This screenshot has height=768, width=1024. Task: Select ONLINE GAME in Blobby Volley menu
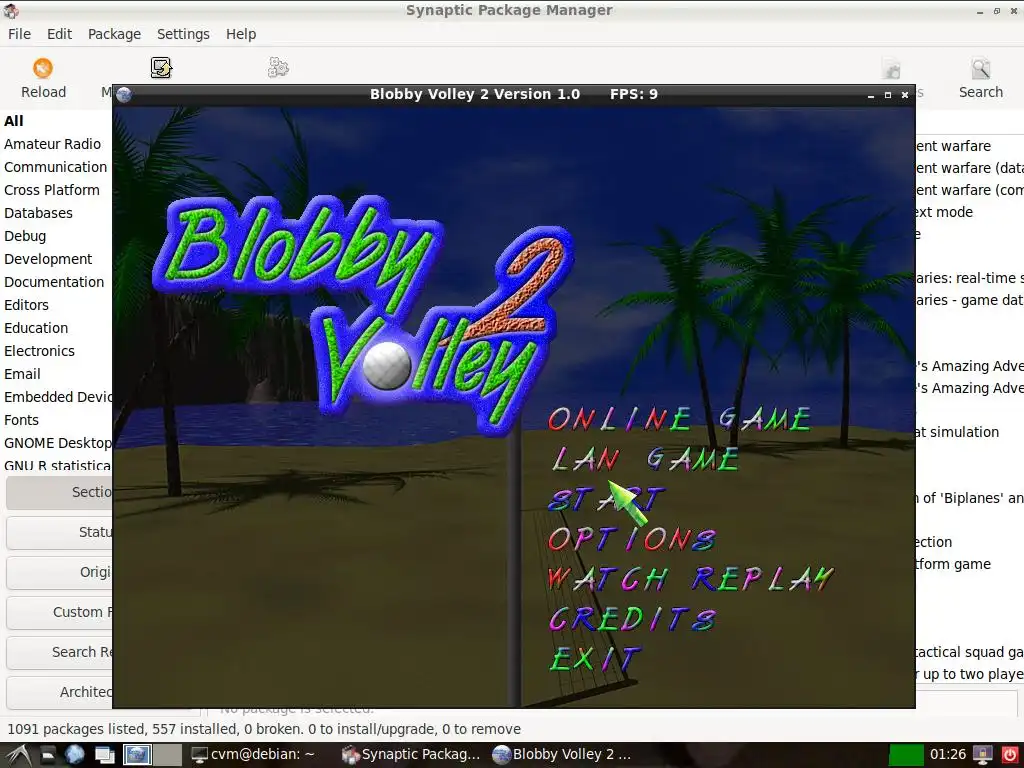coord(679,419)
